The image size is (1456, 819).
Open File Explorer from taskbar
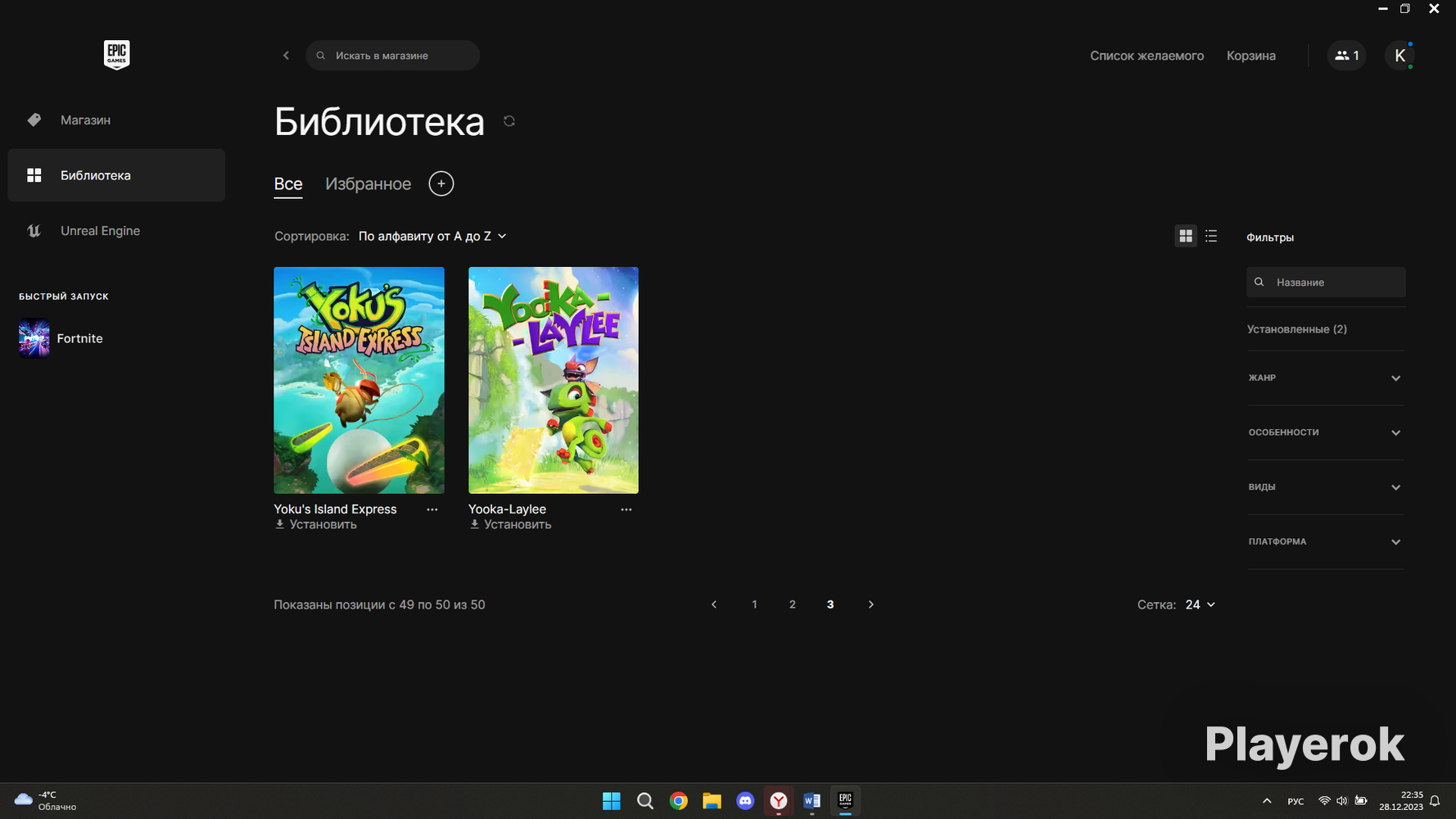(x=712, y=801)
